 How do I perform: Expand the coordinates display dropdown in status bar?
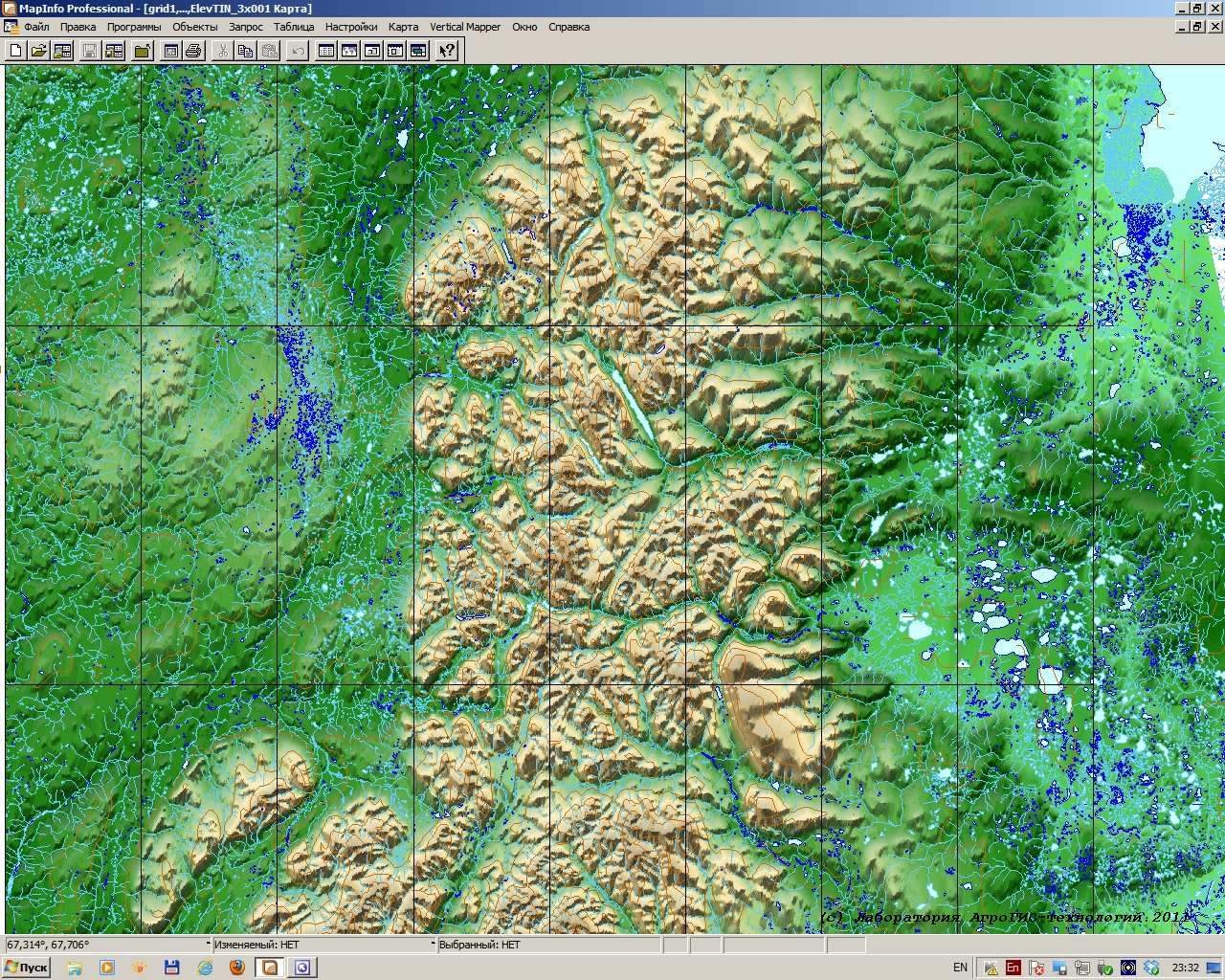208,945
